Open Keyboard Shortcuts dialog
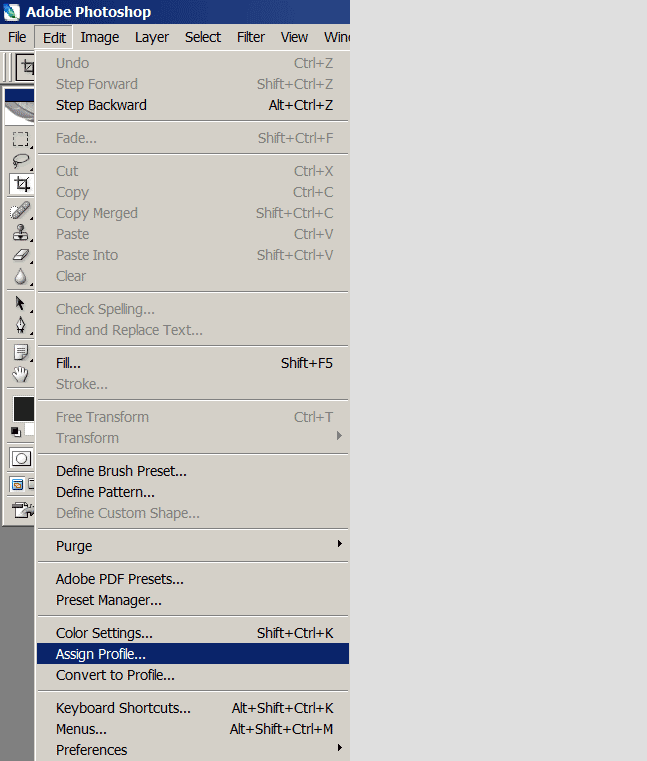 tap(123, 708)
